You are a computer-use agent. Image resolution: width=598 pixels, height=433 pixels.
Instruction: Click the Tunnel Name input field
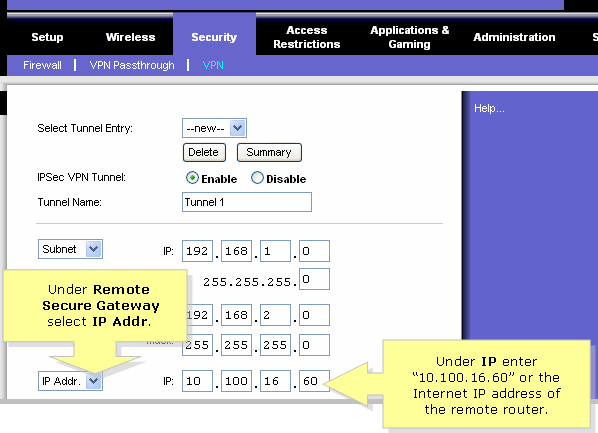point(247,202)
